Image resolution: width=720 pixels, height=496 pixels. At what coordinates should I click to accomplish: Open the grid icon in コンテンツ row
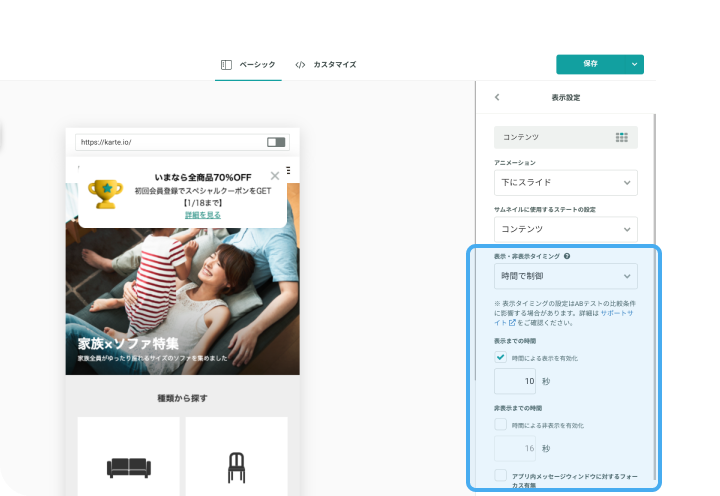pyautogui.click(x=622, y=137)
